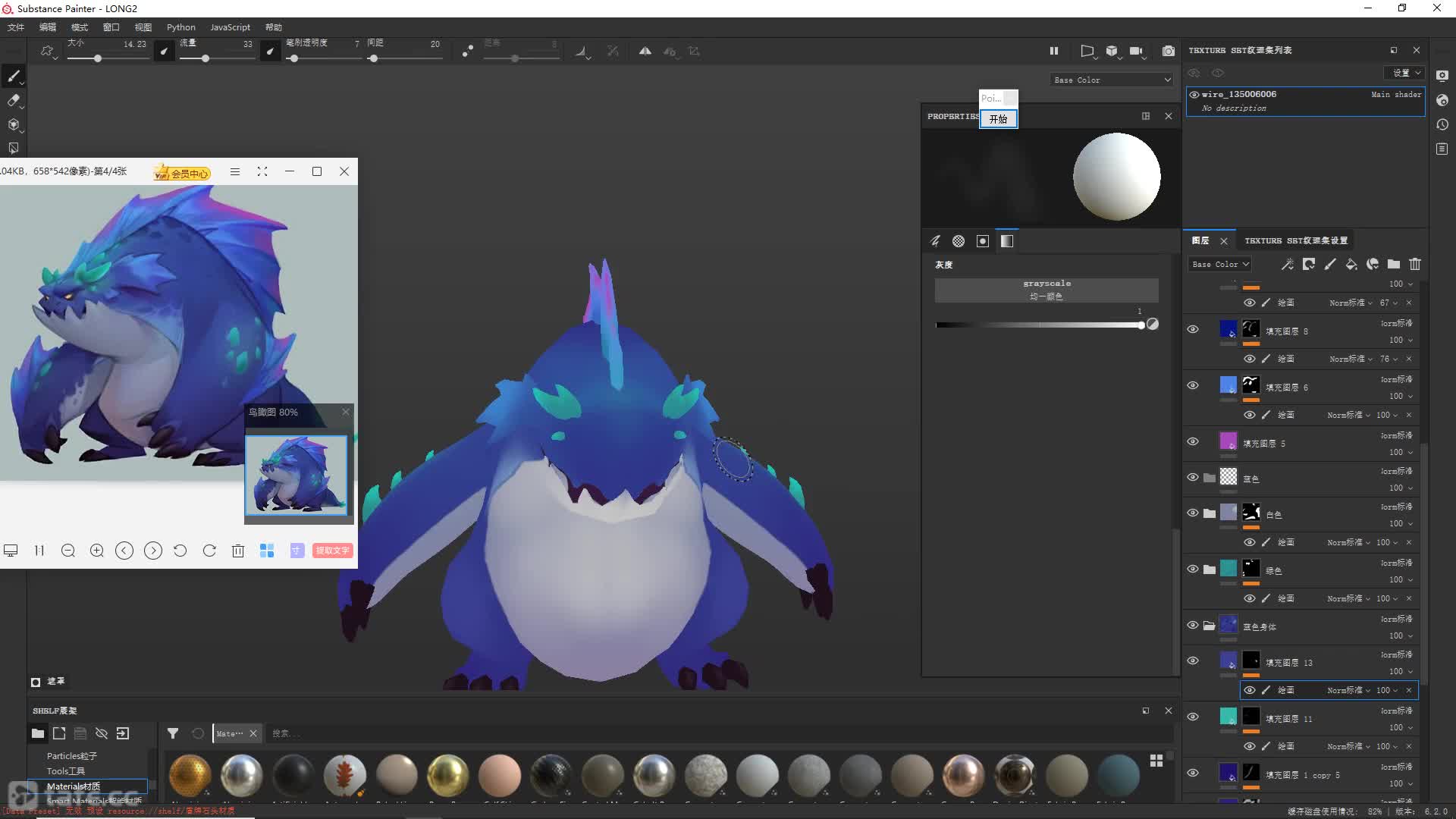Select Particles粒子 in shelf list

[71, 756]
